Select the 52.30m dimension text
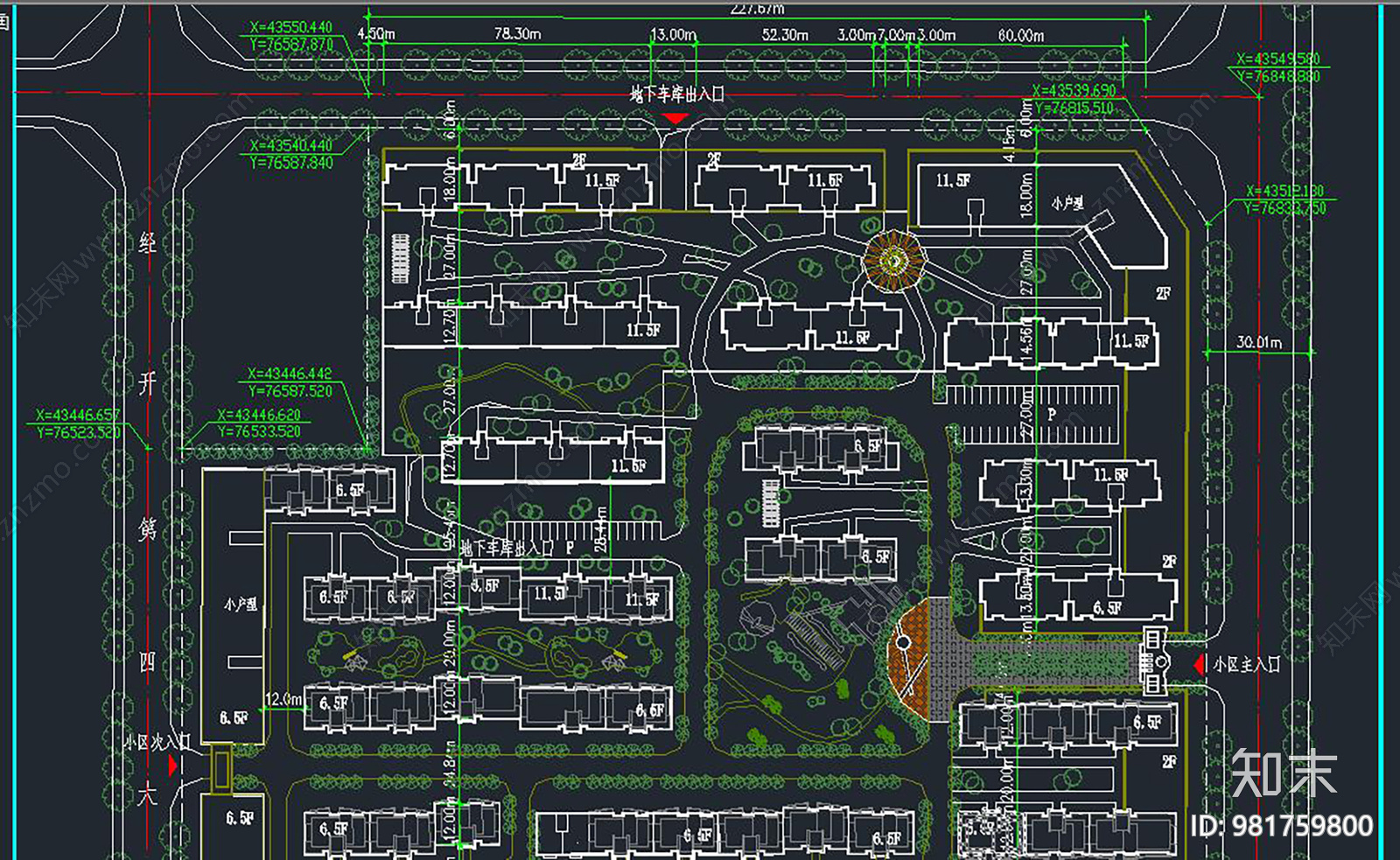The width and height of the screenshot is (1400, 860). pyautogui.click(x=785, y=34)
